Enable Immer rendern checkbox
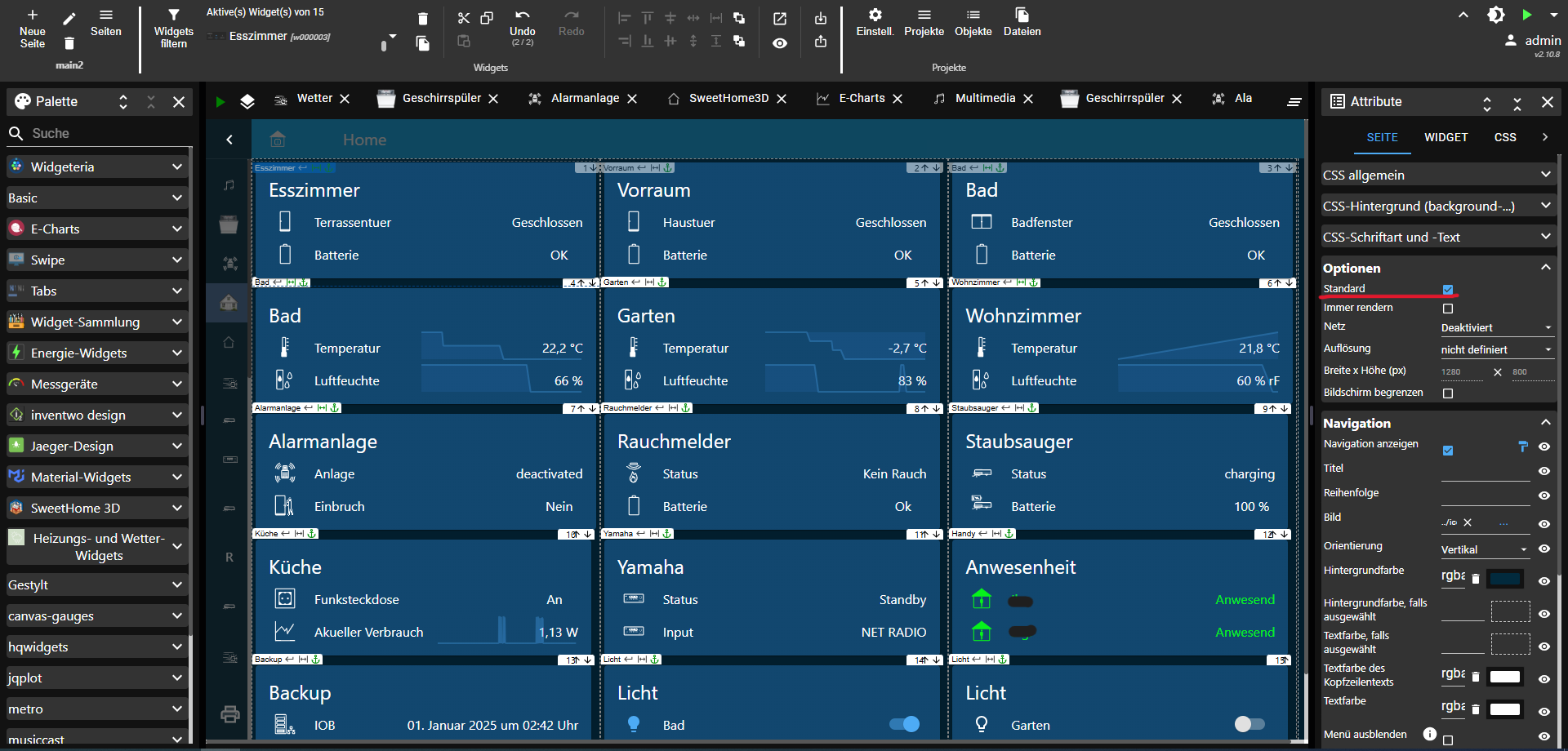 pyautogui.click(x=1448, y=309)
